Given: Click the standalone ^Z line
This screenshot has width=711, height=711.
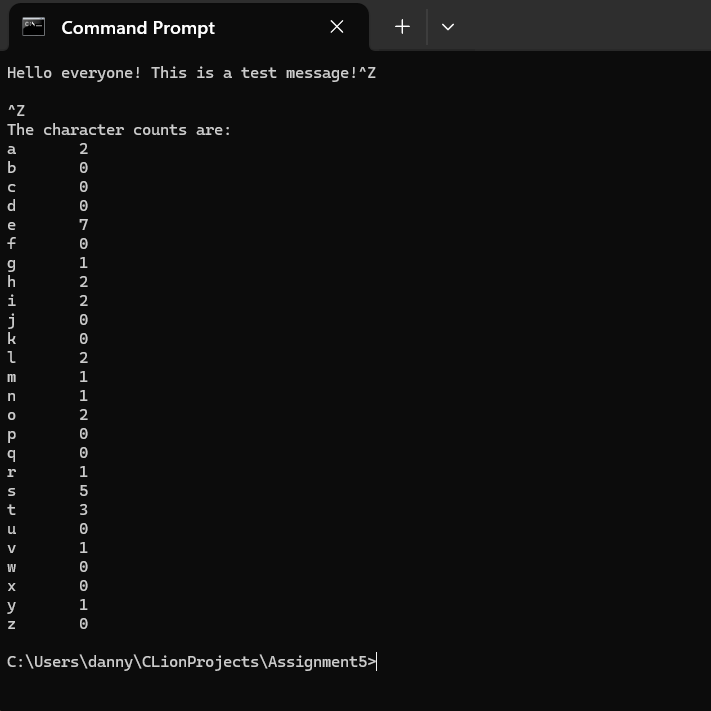Looking at the screenshot, I should click(x=16, y=111).
